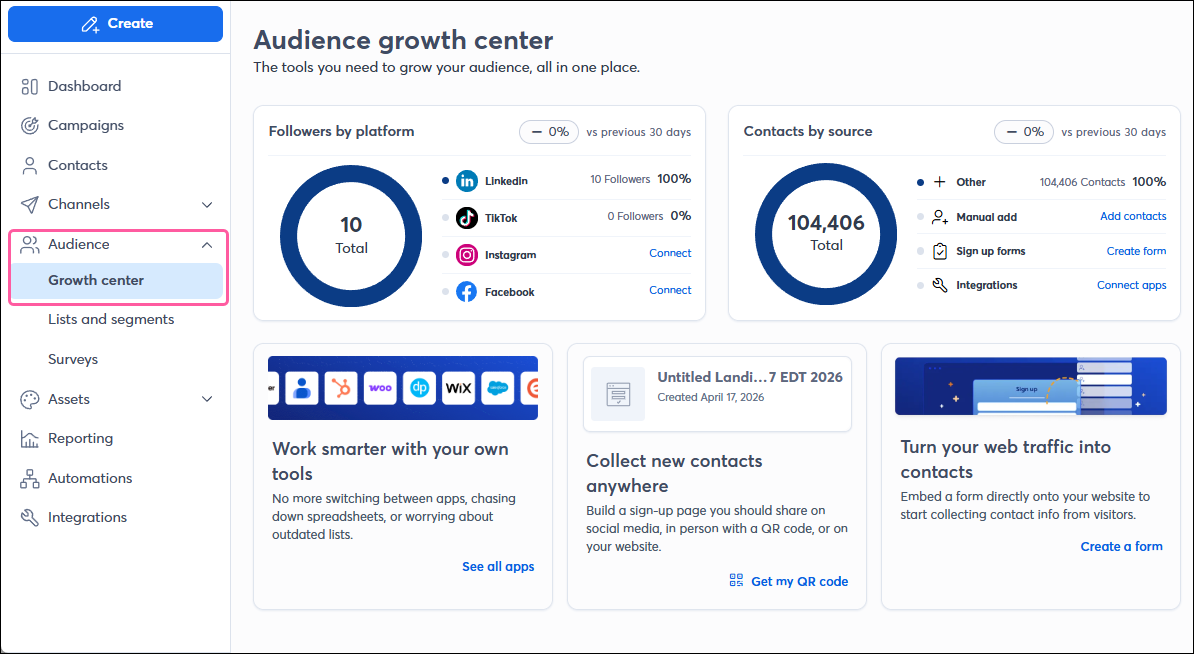
Task: Click the WooCommerce app icon
Action: pyautogui.click(x=380, y=388)
